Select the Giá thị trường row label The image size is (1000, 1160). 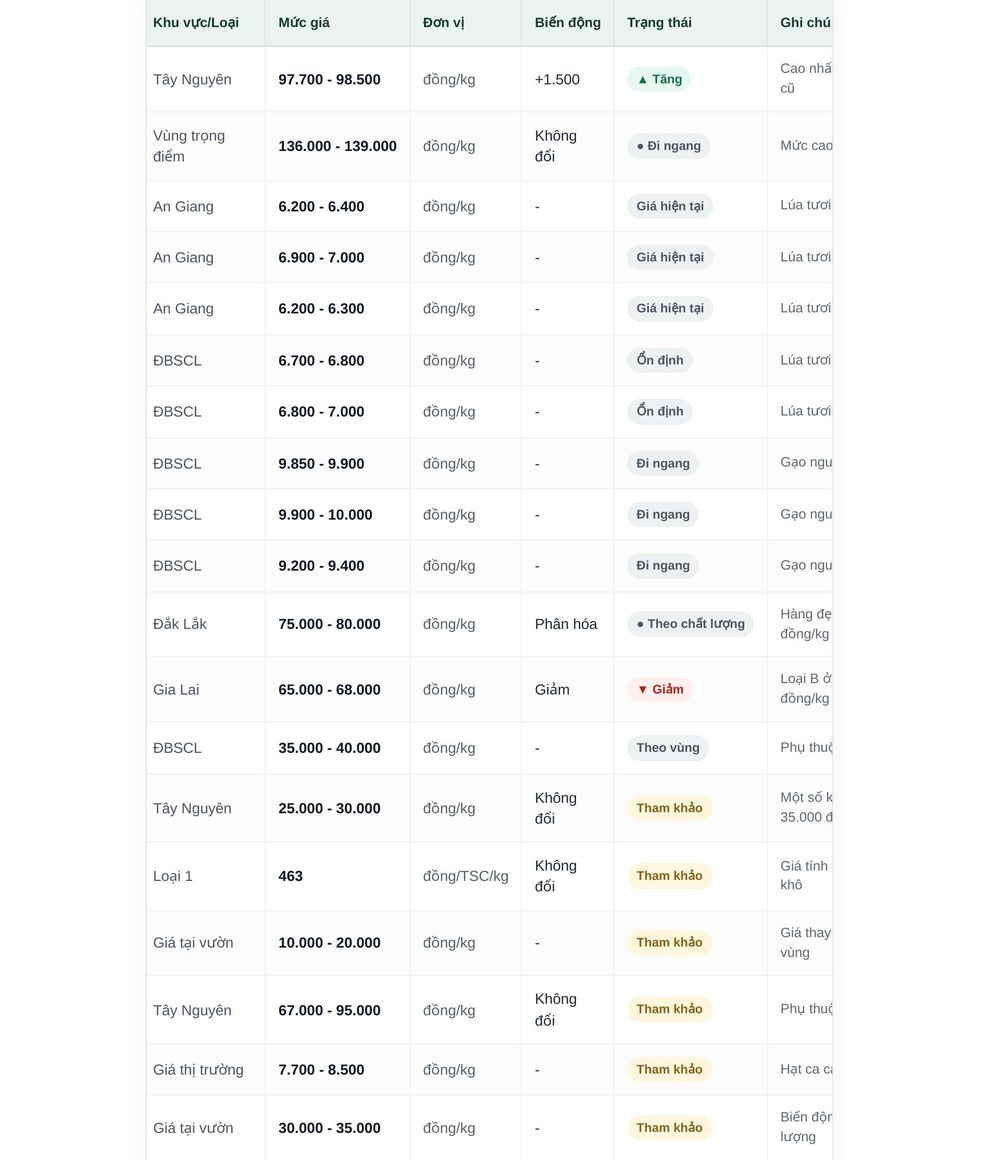[198, 1070]
